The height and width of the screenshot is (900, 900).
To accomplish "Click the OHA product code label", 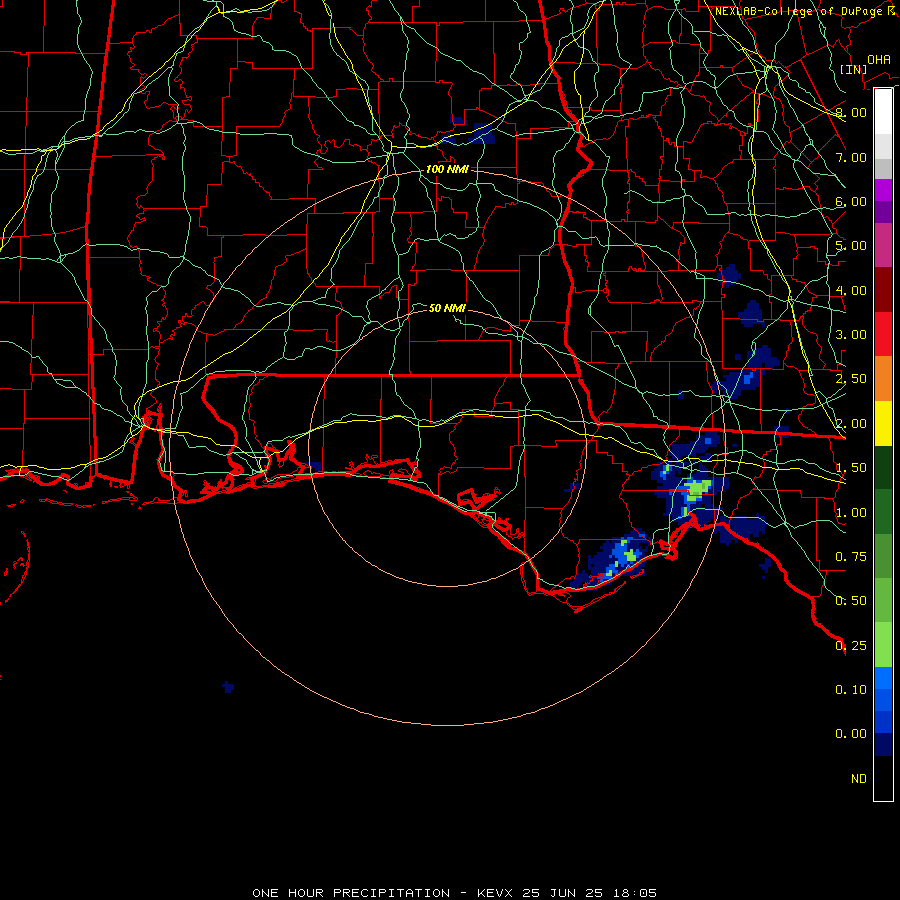I will click(879, 60).
